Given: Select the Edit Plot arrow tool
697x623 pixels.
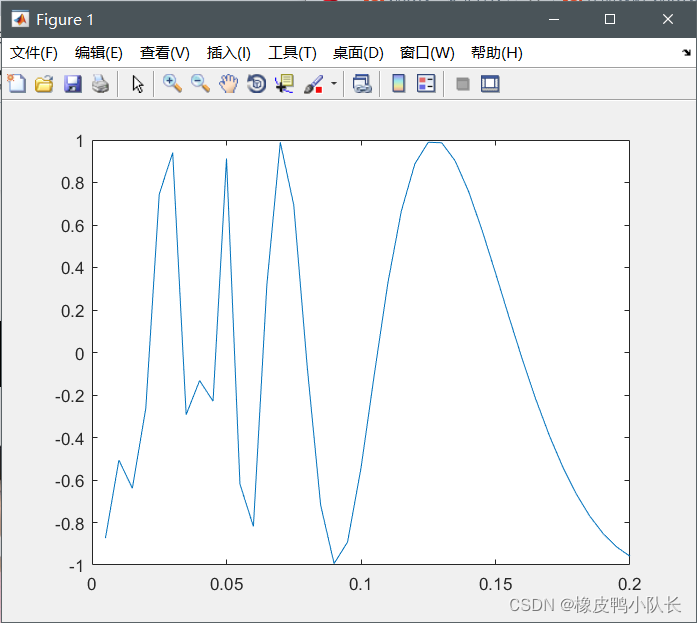Looking at the screenshot, I should pos(138,84).
